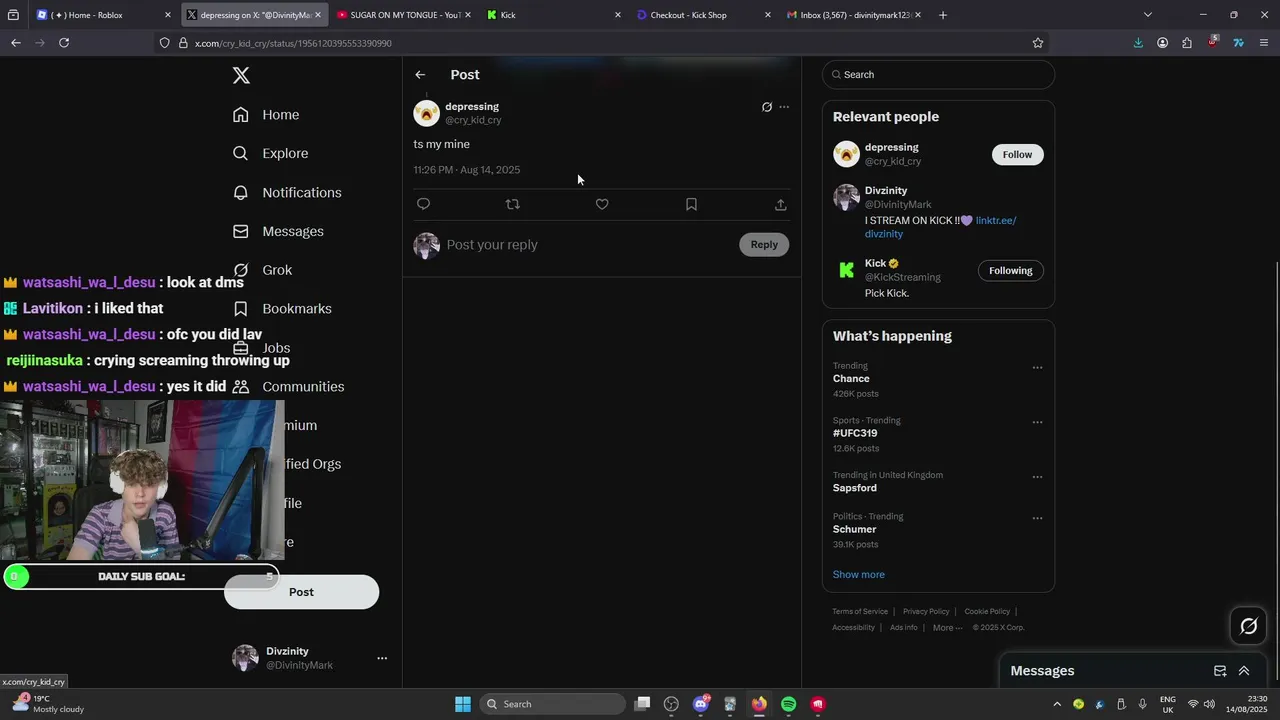Open a new browser tab

point(942,15)
